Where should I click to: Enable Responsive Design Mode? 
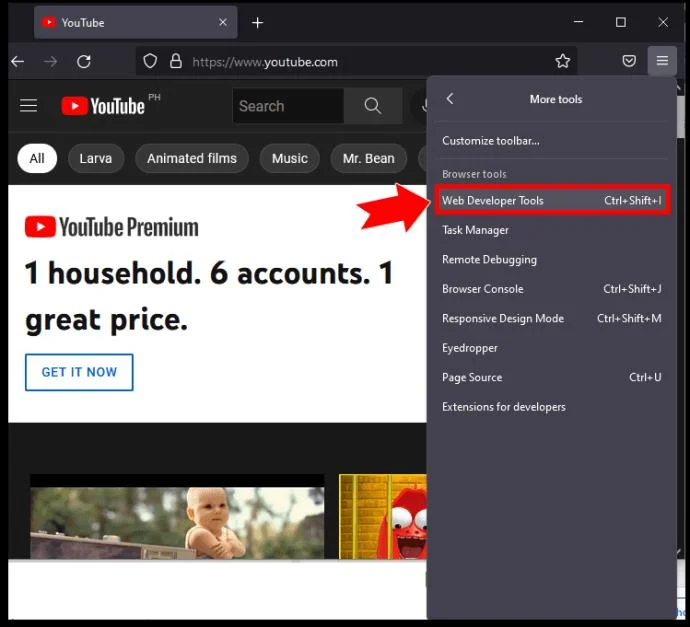tap(551, 318)
